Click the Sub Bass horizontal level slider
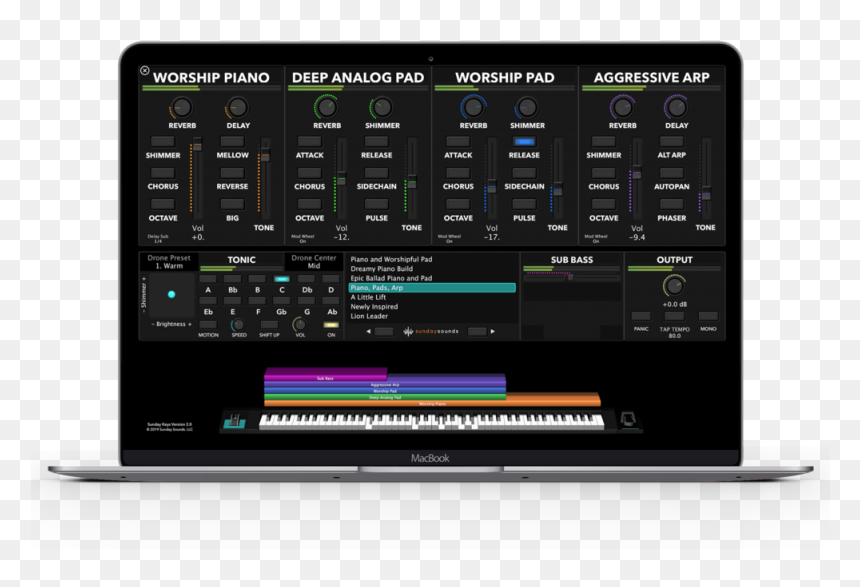Screen dimensions: 860x587 [572, 278]
